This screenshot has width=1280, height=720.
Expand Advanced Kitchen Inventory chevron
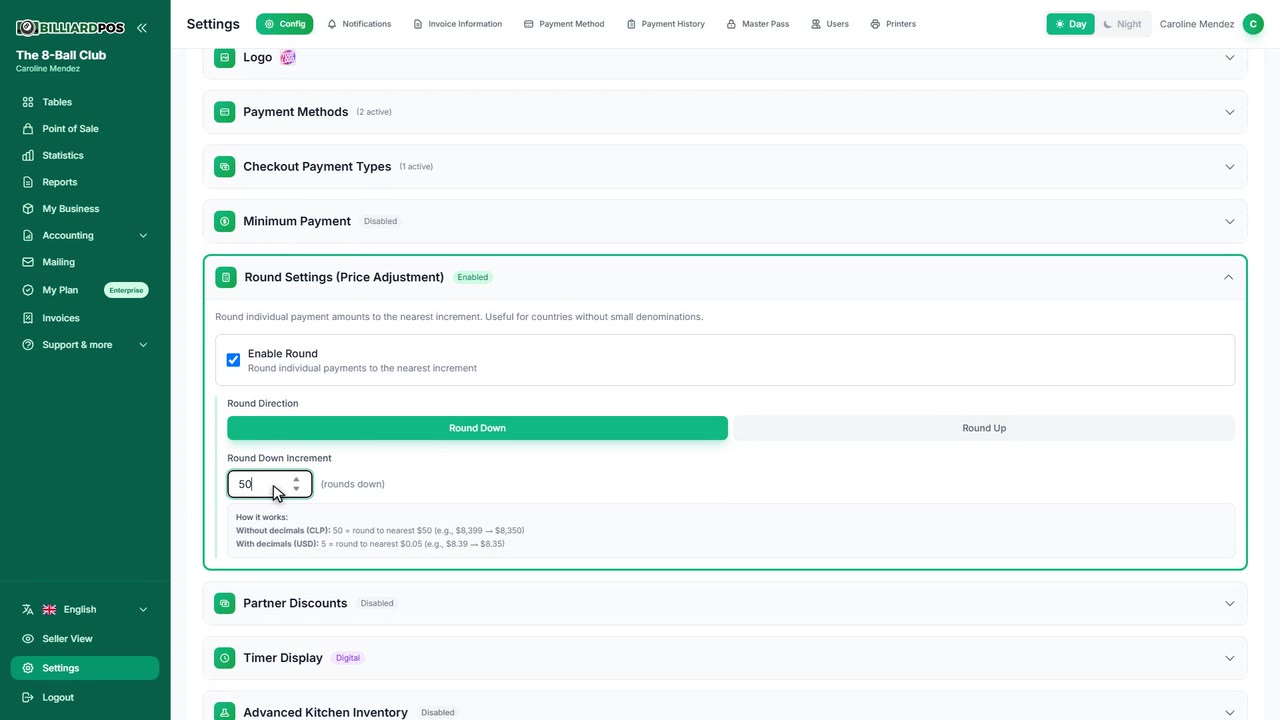click(x=1230, y=713)
